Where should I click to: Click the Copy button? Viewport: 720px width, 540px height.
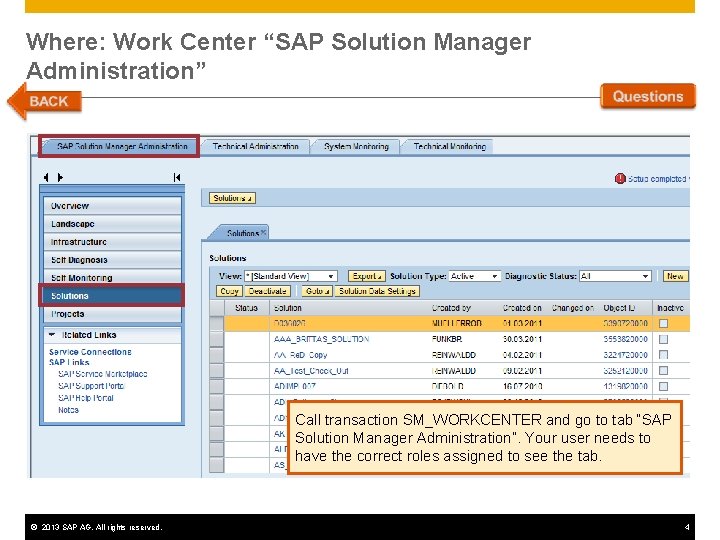pyautogui.click(x=229, y=291)
